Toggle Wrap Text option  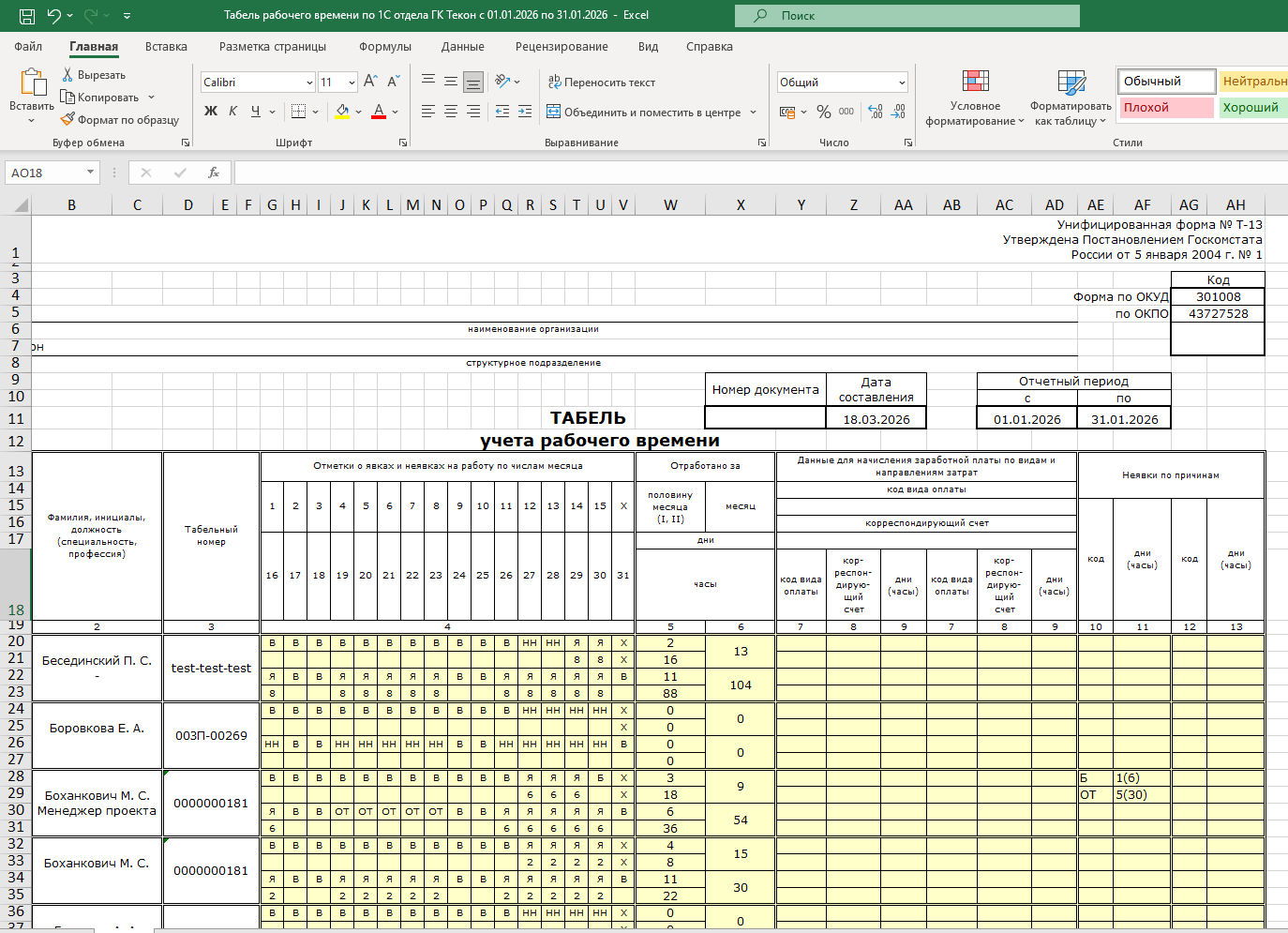(601, 83)
